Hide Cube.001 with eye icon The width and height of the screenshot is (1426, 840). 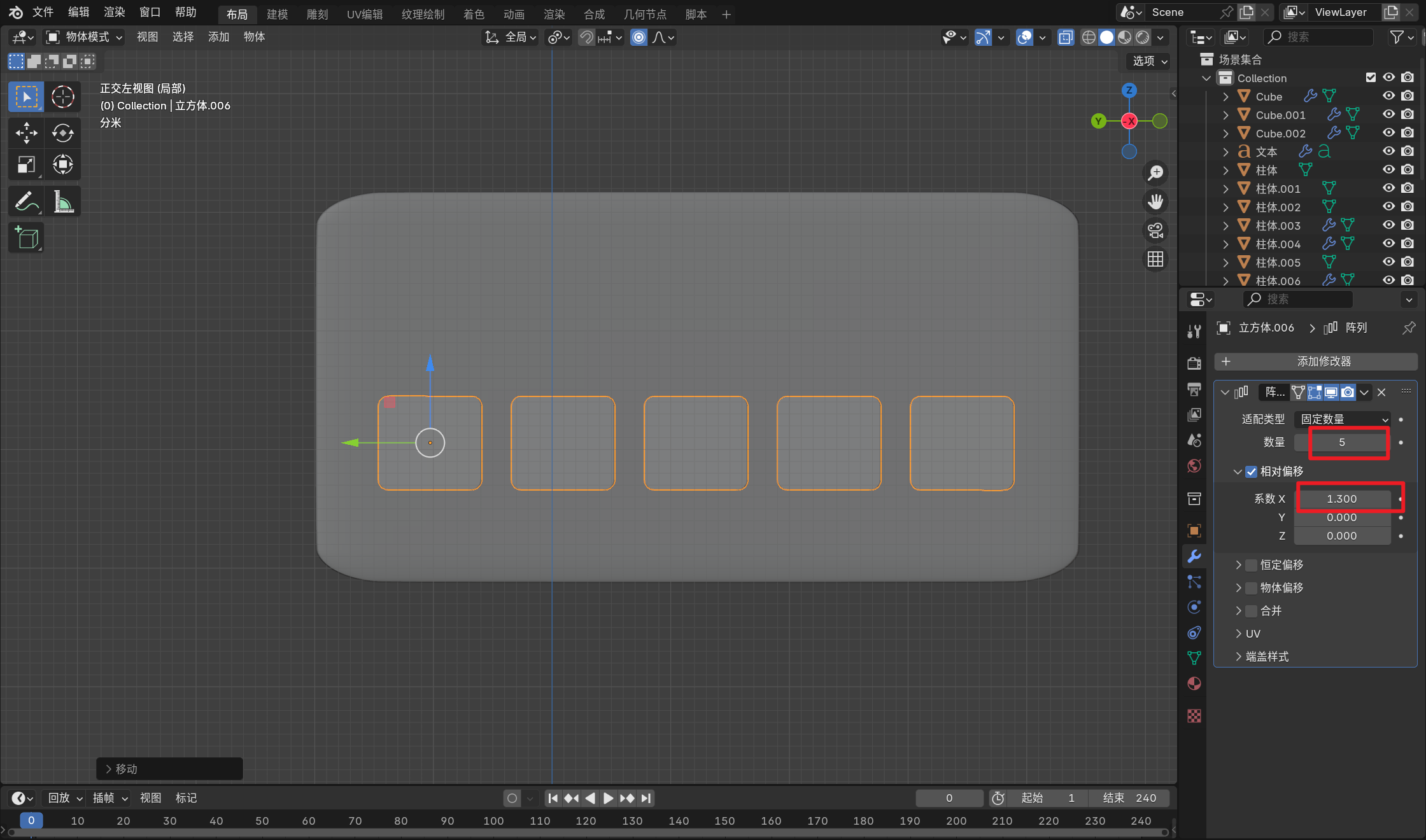tap(1388, 115)
